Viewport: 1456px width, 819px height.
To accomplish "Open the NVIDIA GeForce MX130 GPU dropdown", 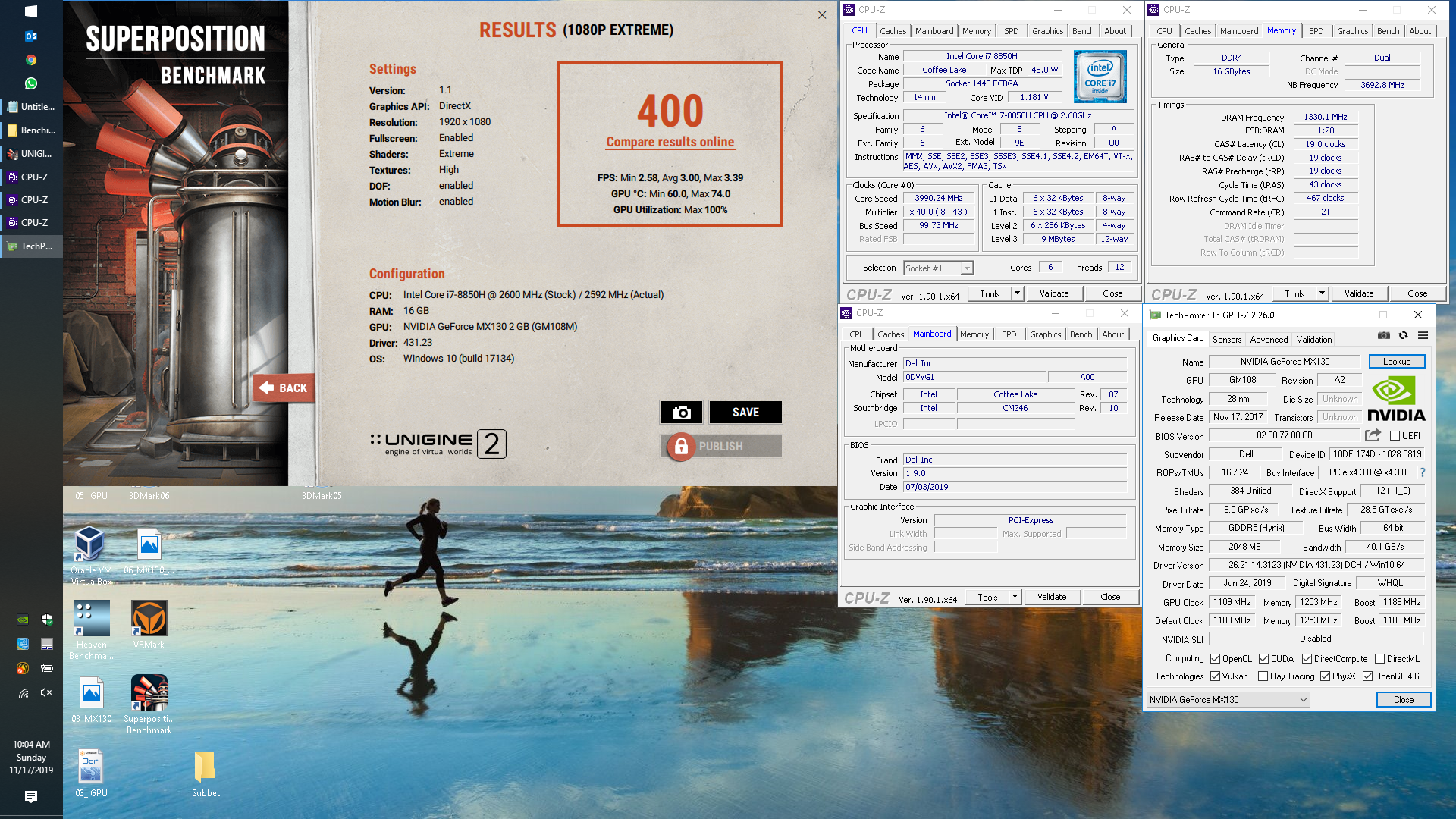I will (1228, 700).
